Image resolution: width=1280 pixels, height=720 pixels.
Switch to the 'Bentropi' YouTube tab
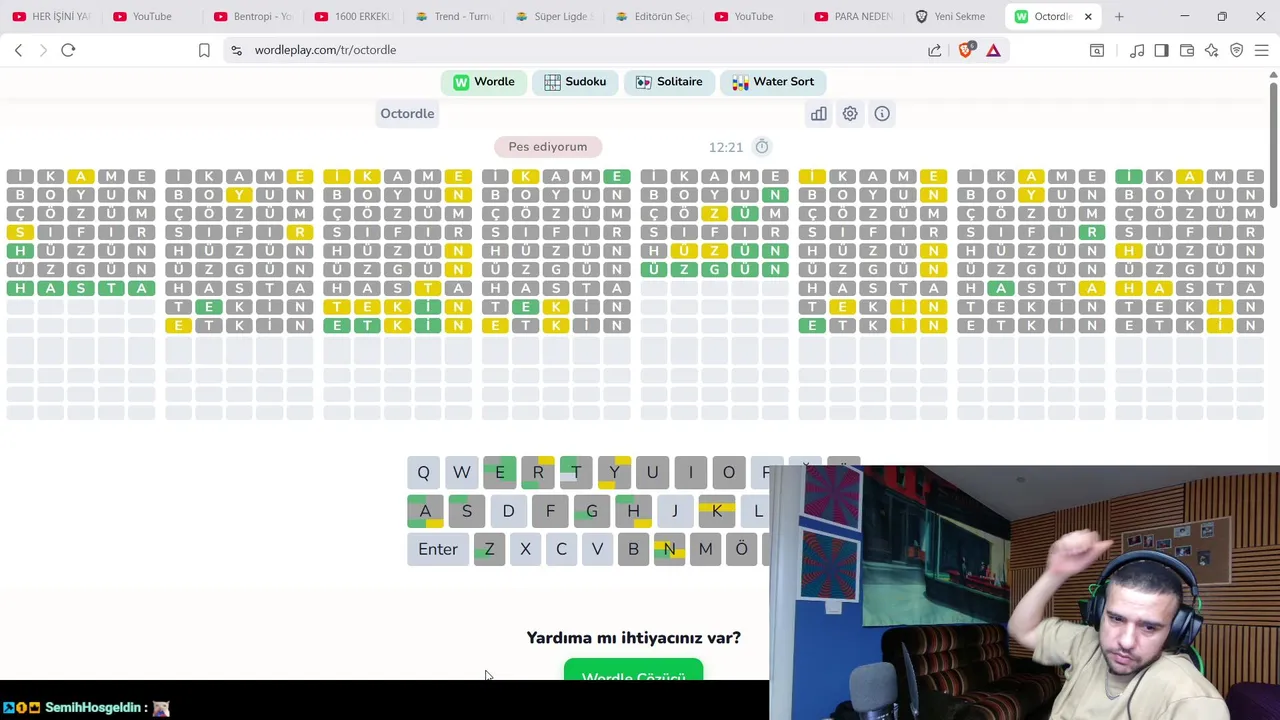click(252, 16)
